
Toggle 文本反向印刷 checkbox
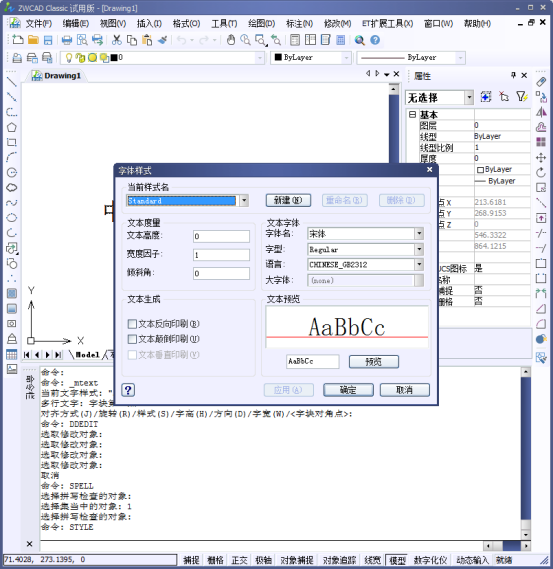click(132, 323)
